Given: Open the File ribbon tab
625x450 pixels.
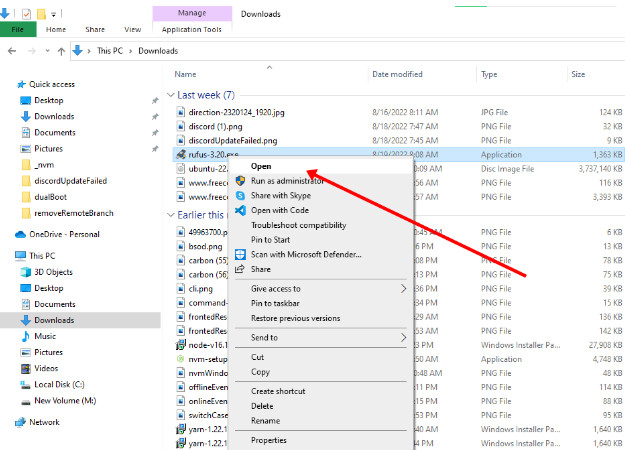Looking at the screenshot, I should click(x=18, y=29).
